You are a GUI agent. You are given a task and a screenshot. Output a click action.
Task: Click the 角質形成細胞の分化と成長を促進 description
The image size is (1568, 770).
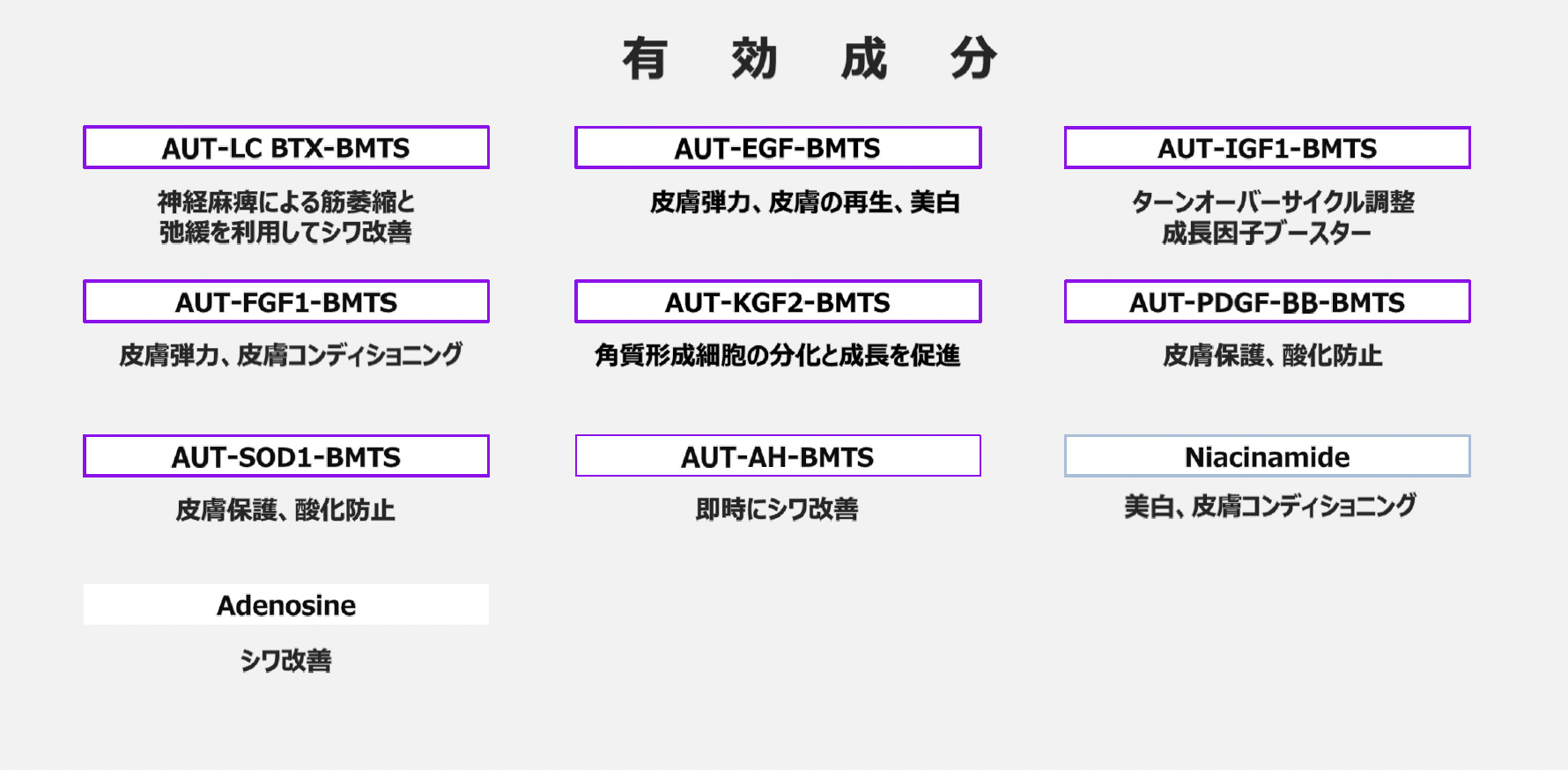coord(777,355)
